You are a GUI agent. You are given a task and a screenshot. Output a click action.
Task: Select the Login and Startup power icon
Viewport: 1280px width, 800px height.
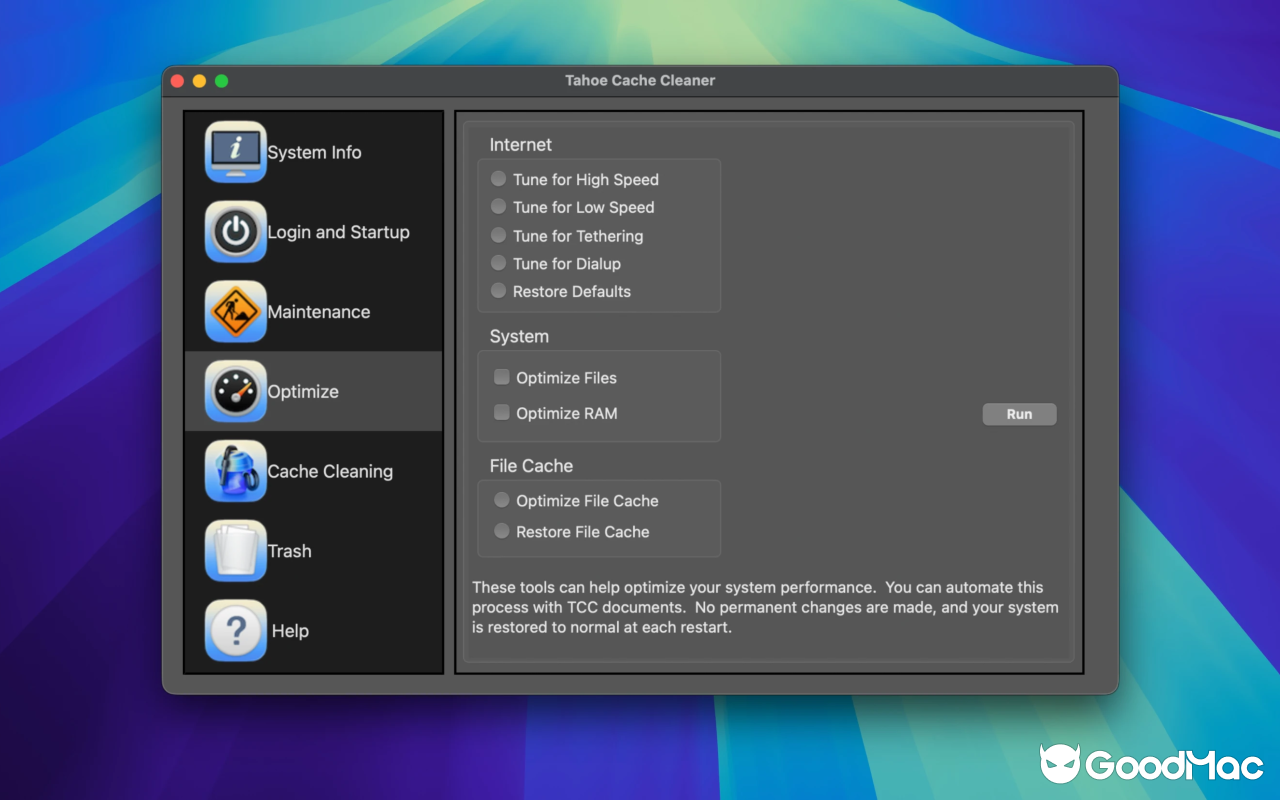coord(235,232)
